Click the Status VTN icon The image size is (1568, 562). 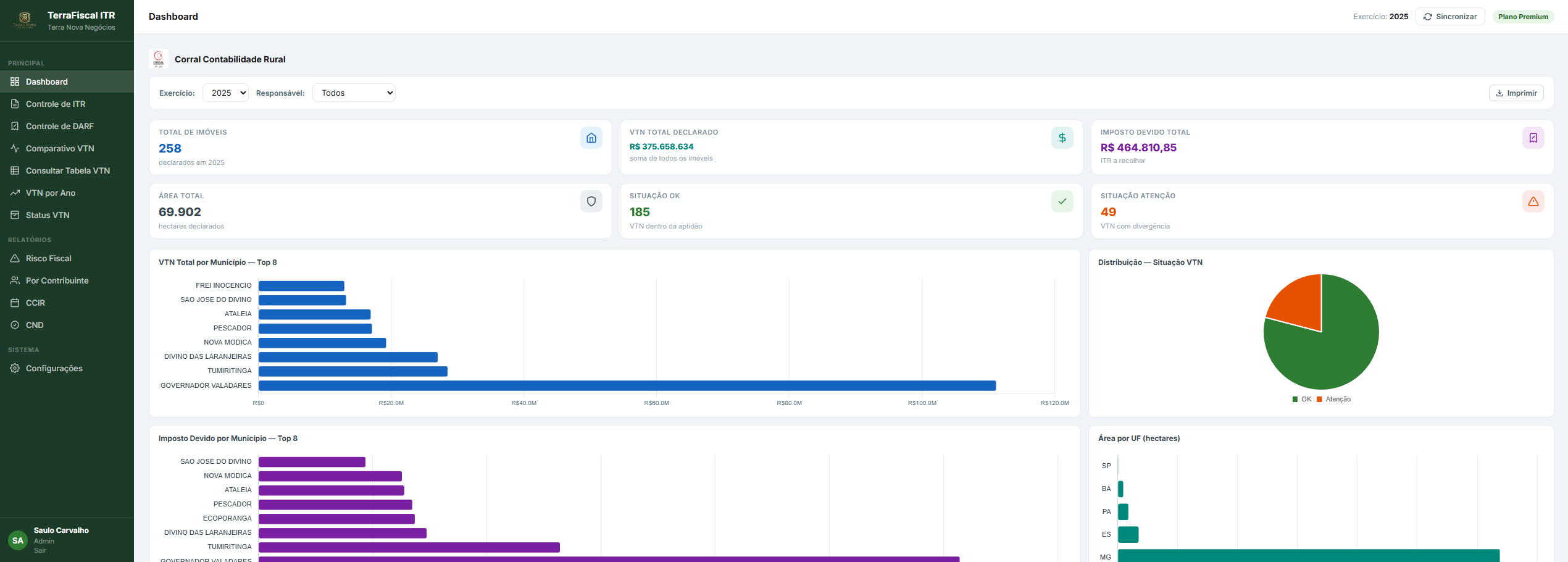(x=15, y=215)
